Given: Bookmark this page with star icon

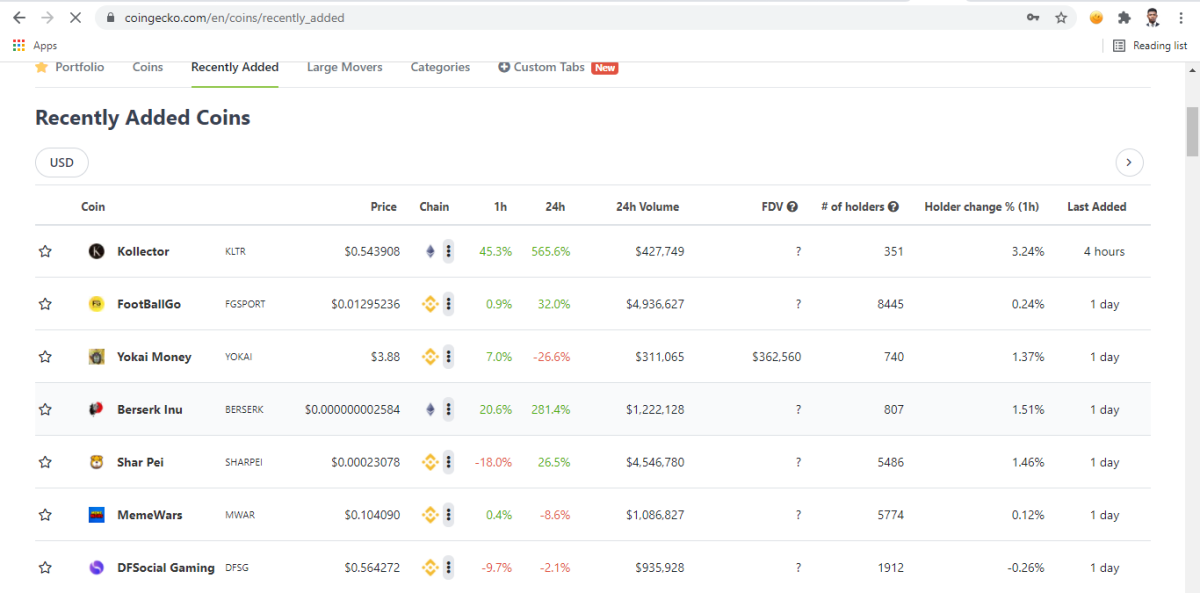Looking at the screenshot, I should pos(1061,18).
